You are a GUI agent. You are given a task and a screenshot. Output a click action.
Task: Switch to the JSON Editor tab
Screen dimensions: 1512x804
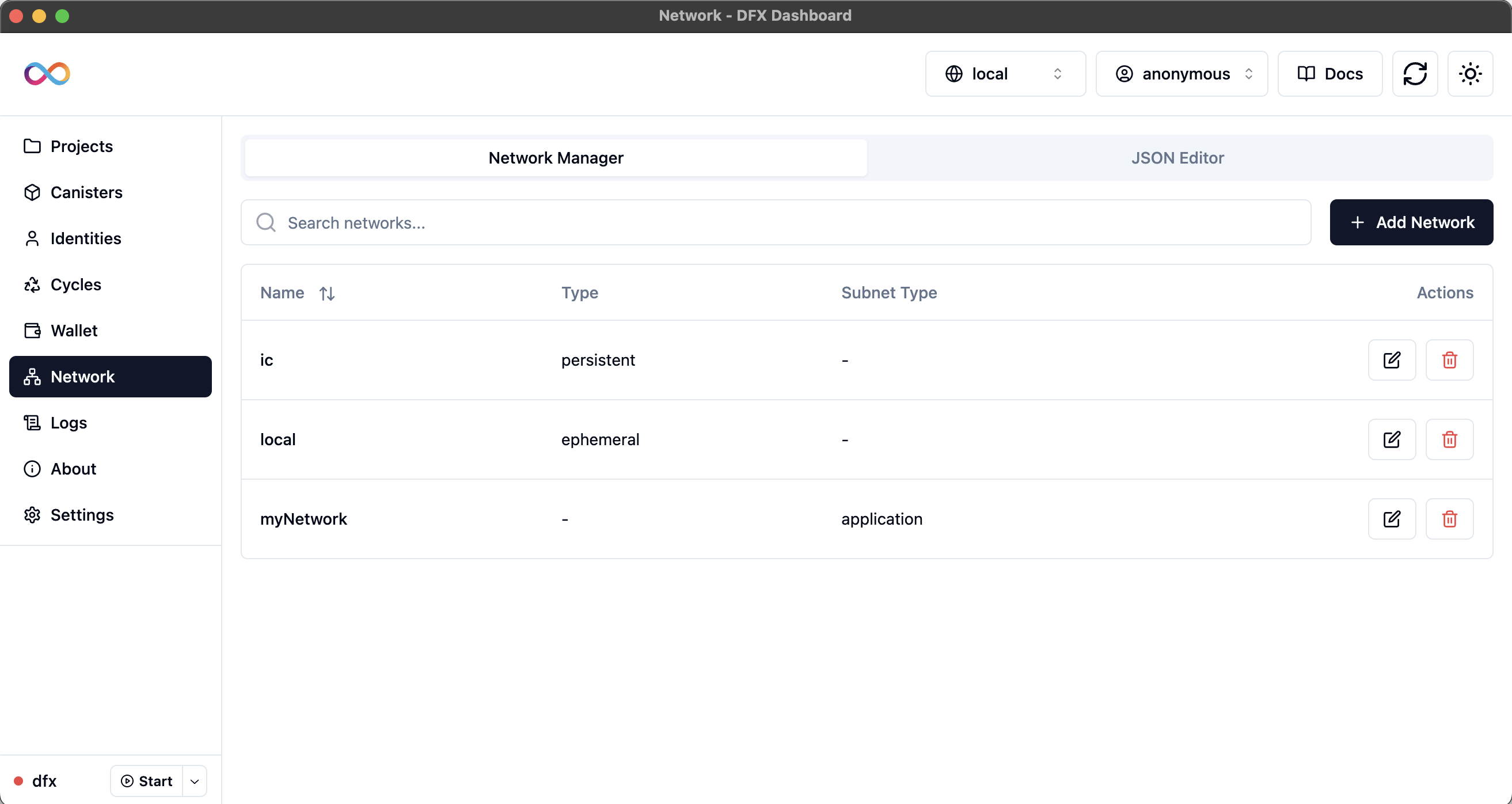tap(1177, 157)
